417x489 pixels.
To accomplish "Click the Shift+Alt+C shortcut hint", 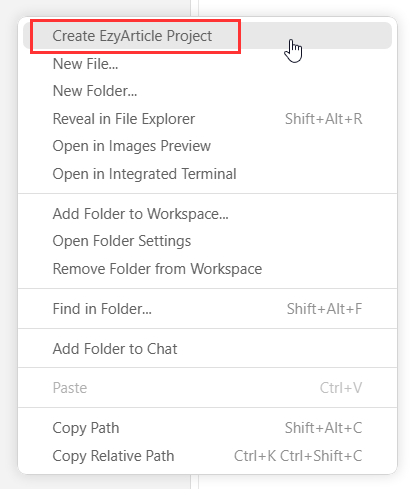I will [x=324, y=428].
